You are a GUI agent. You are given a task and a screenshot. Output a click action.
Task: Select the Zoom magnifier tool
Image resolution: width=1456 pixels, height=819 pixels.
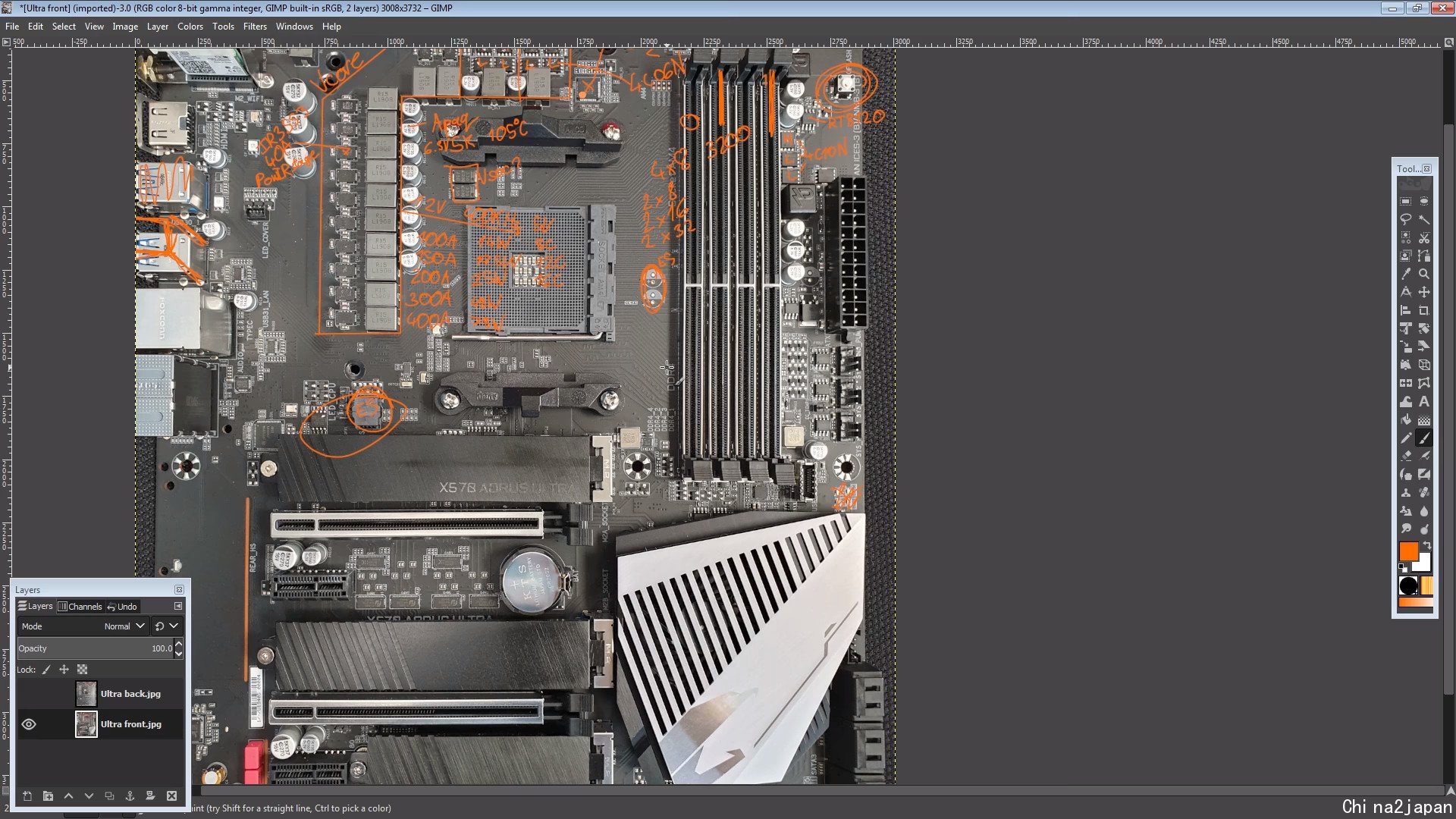click(x=1423, y=275)
